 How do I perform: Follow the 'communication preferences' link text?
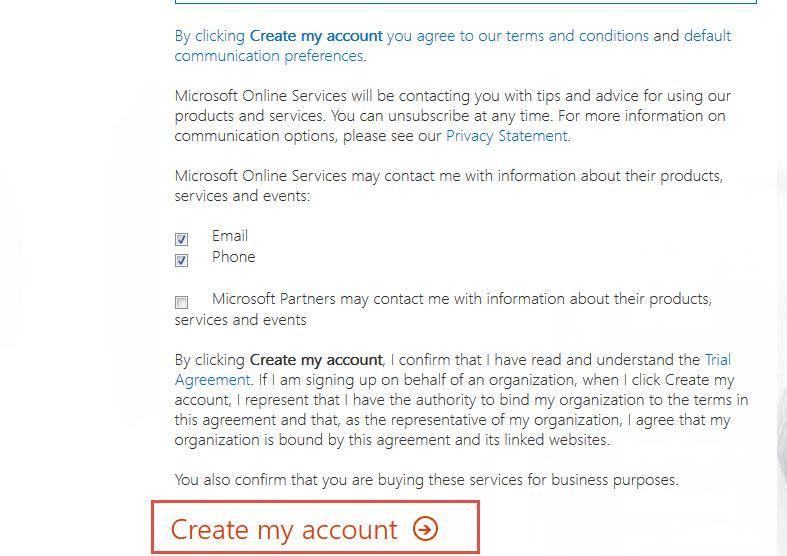(269, 56)
